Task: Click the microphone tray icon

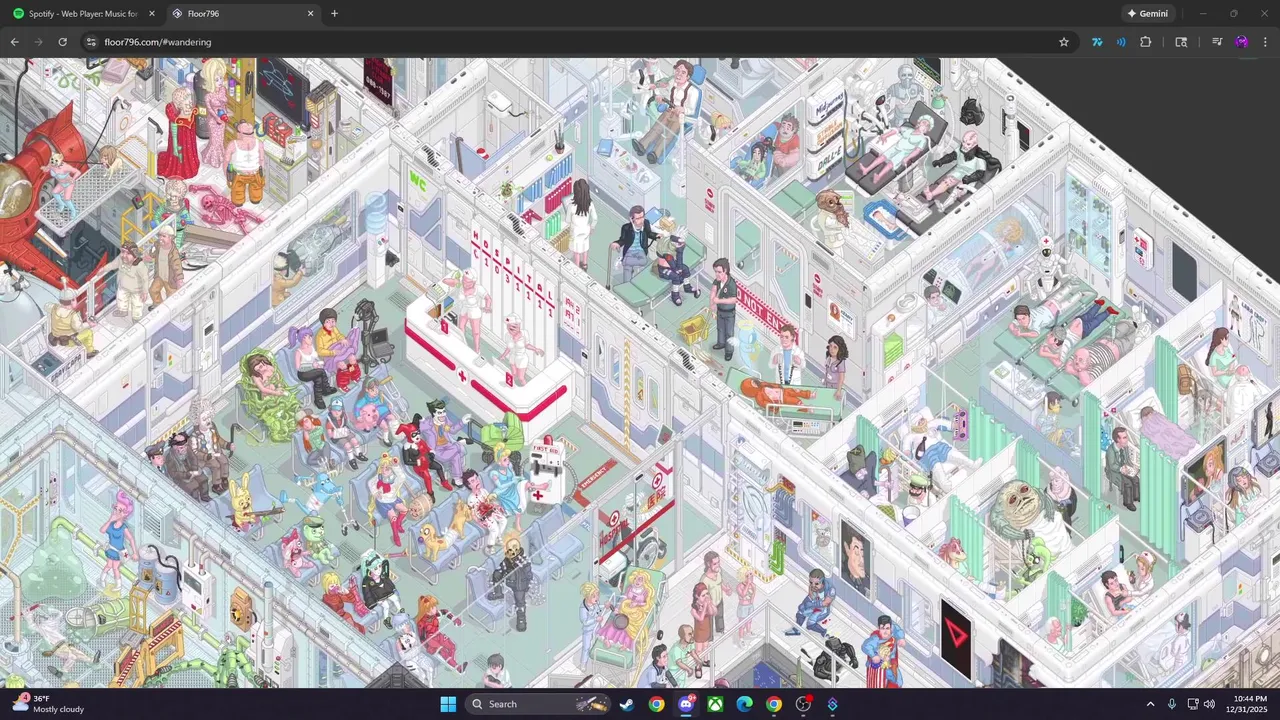Action: click(1172, 704)
